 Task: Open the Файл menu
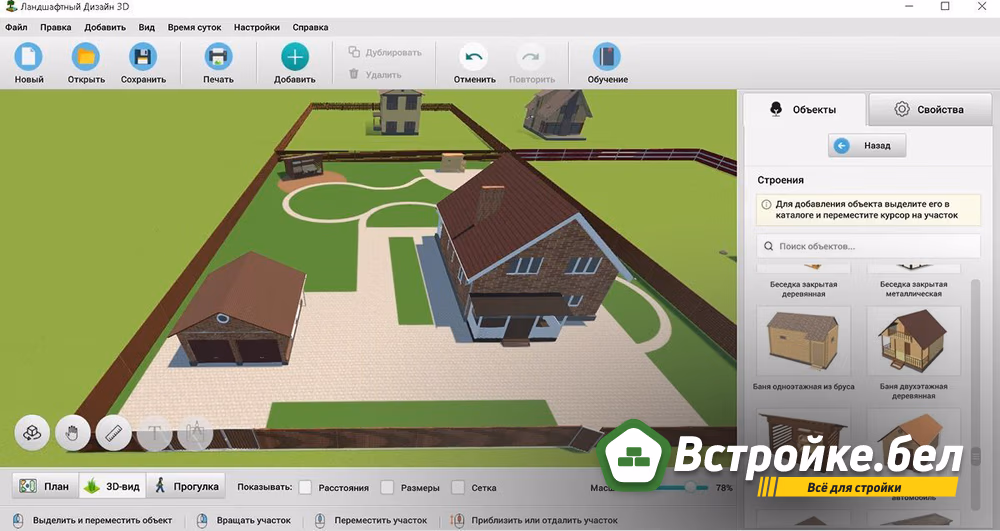(16, 27)
